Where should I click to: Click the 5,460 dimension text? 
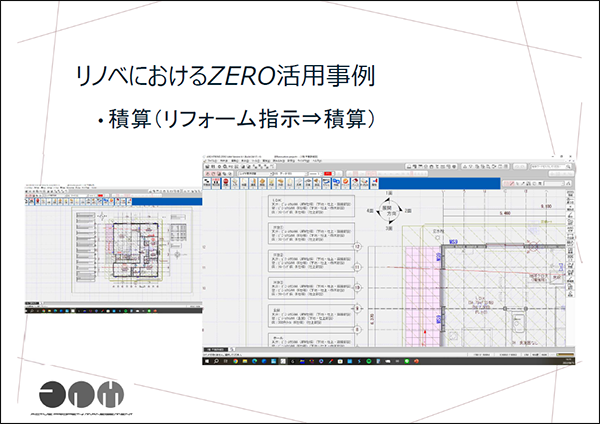(505, 213)
